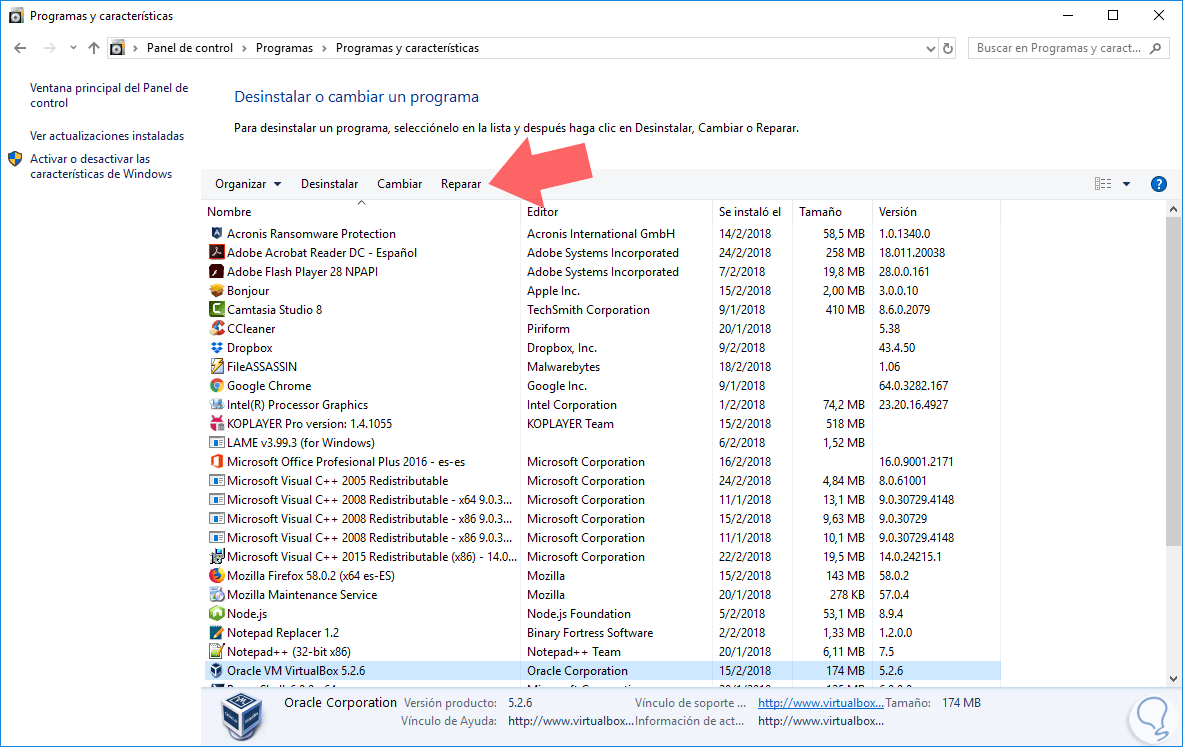Viewport: 1183px width, 747px height.
Task: Go up one level with up arrow
Action: [94, 48]
